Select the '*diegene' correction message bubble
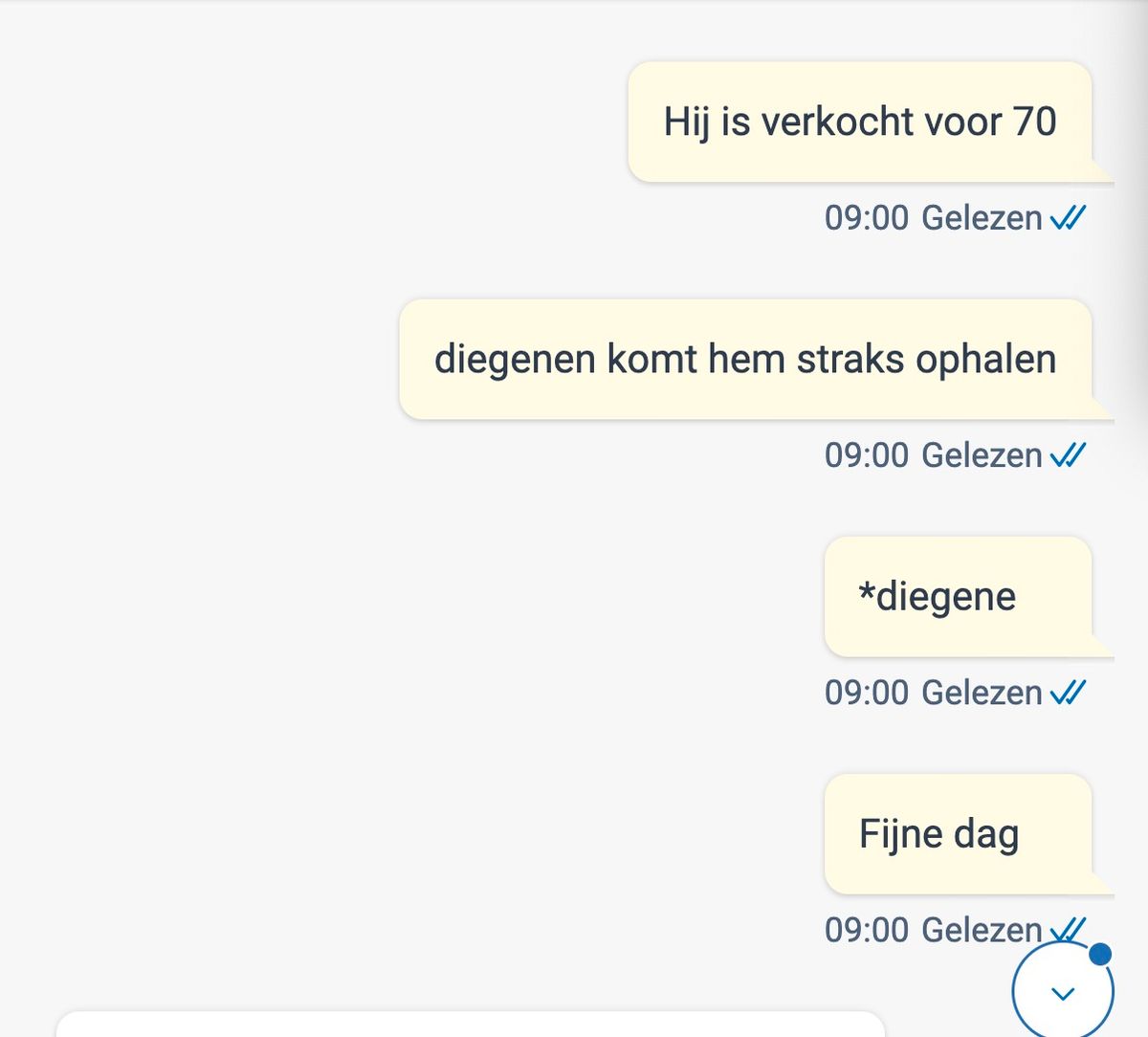Viewport: 1148px width, 1037px height. pos(959,596)
